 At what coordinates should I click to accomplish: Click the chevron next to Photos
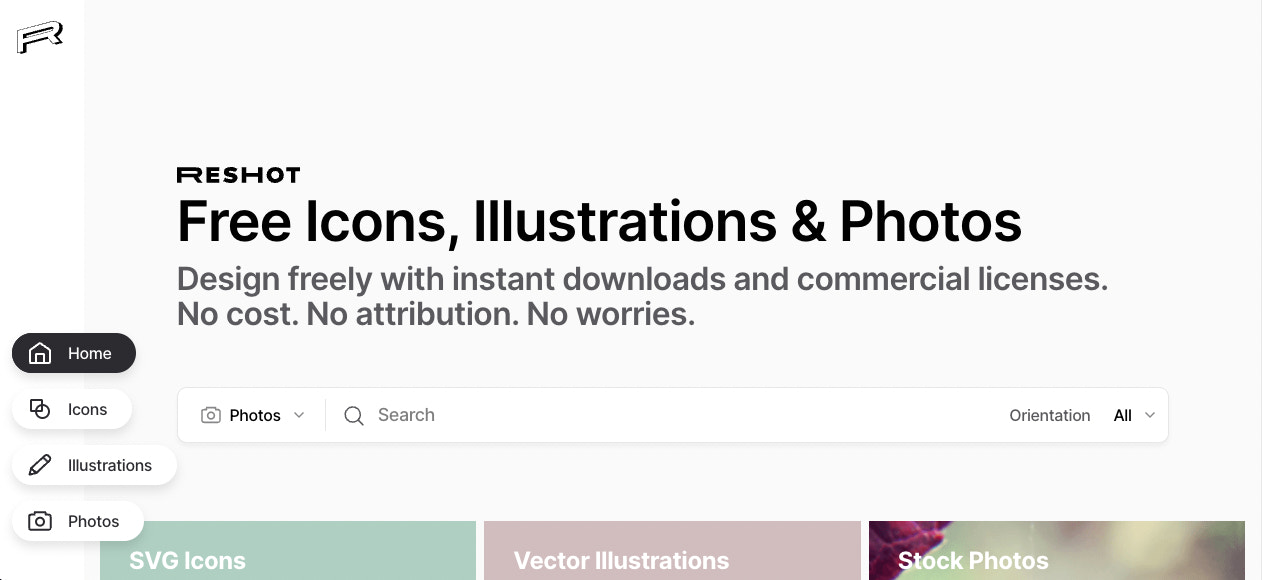tap(299, 415)
